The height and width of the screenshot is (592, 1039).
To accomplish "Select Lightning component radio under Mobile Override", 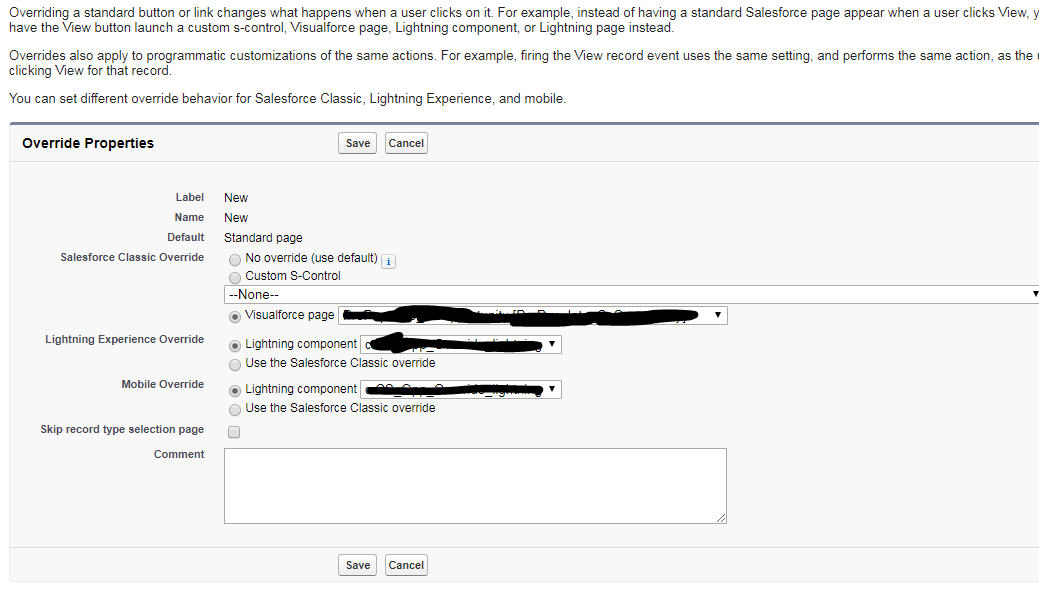I will (x=235, y=389).
